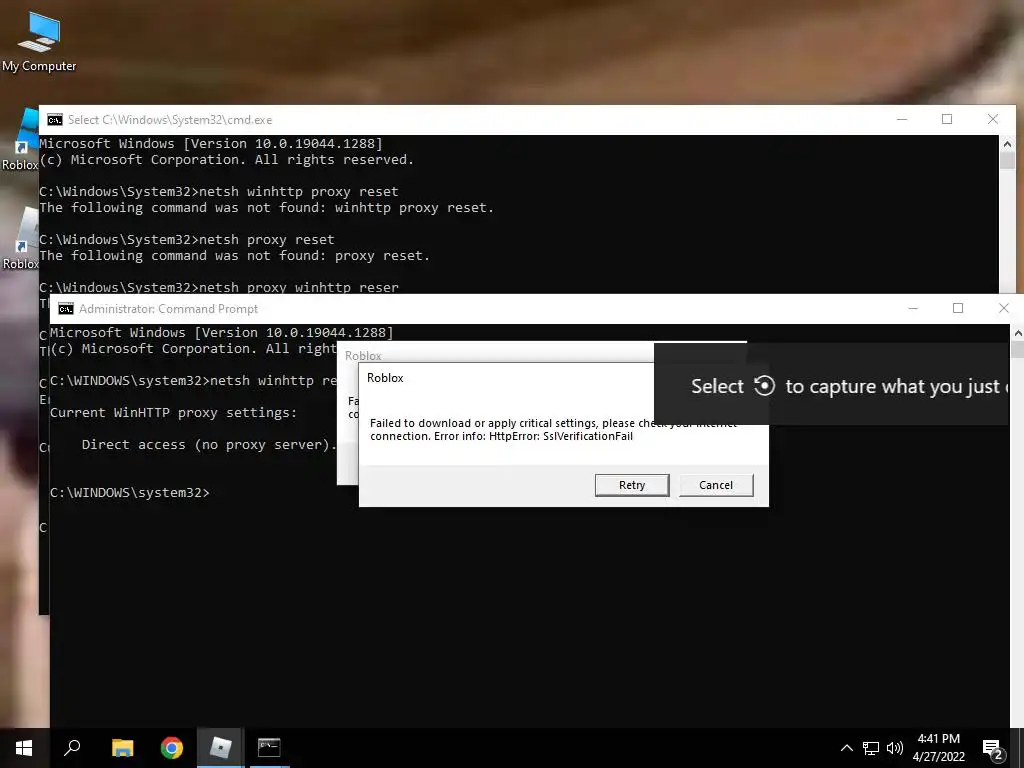Screen dimensions: 1024x768
Task: Open network status tray icon
Action: pos(871,748)
